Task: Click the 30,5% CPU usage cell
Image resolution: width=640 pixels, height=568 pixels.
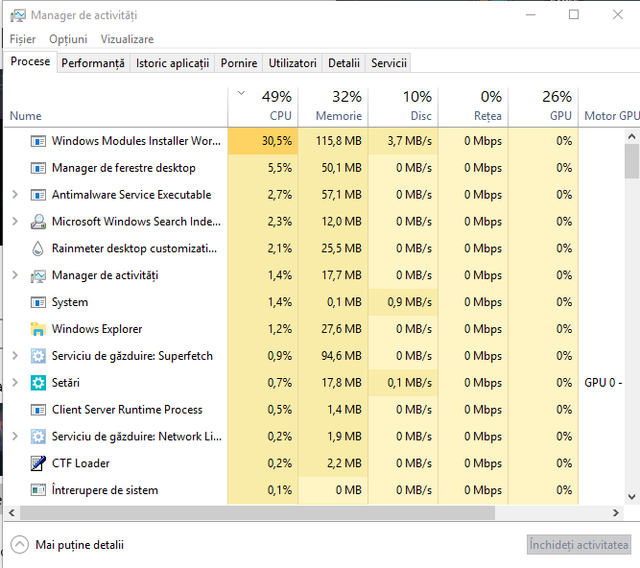Action: (263, 141)
